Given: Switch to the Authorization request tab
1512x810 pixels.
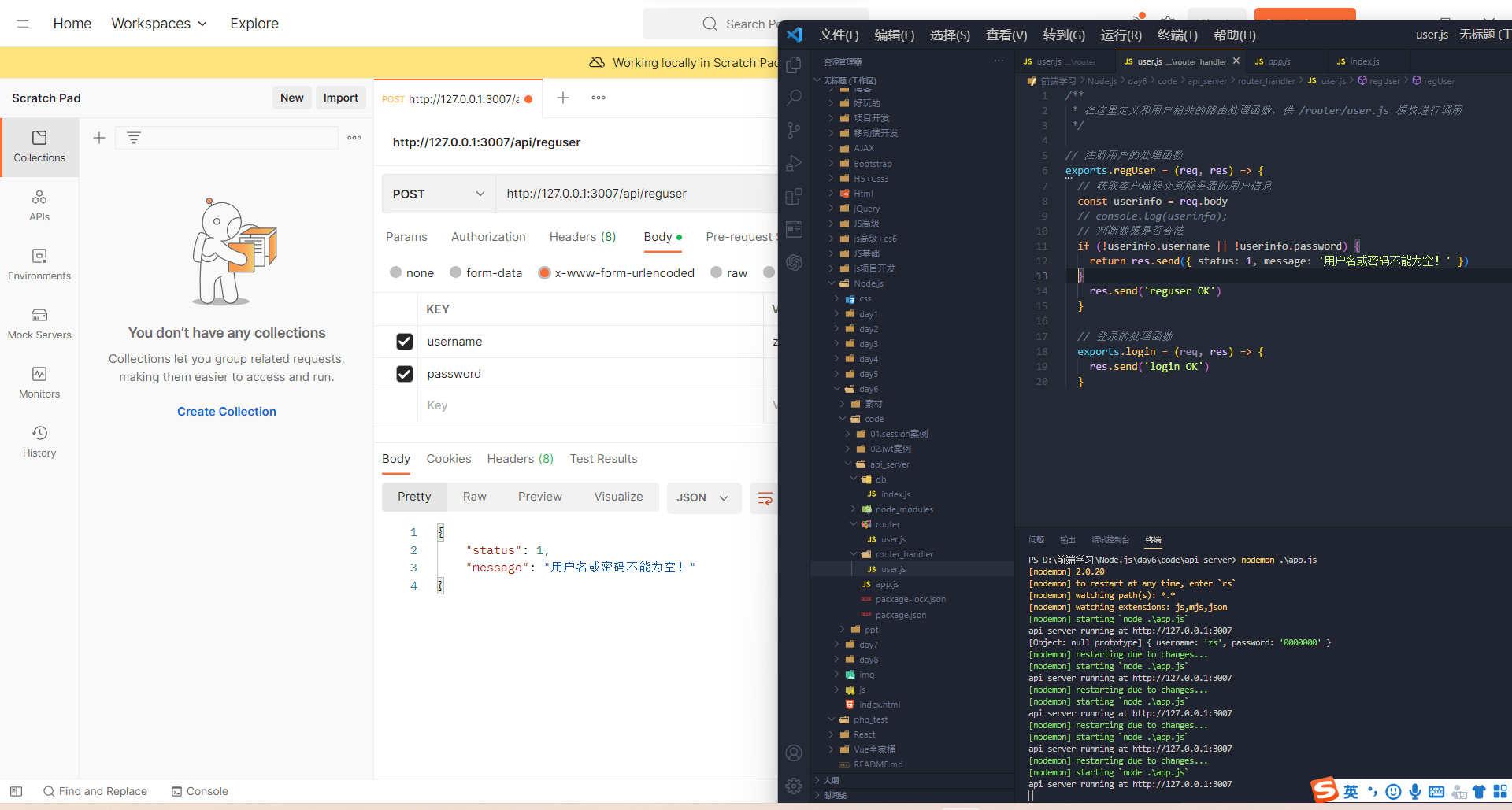Looking at the screenshot, I should [488, 237].
